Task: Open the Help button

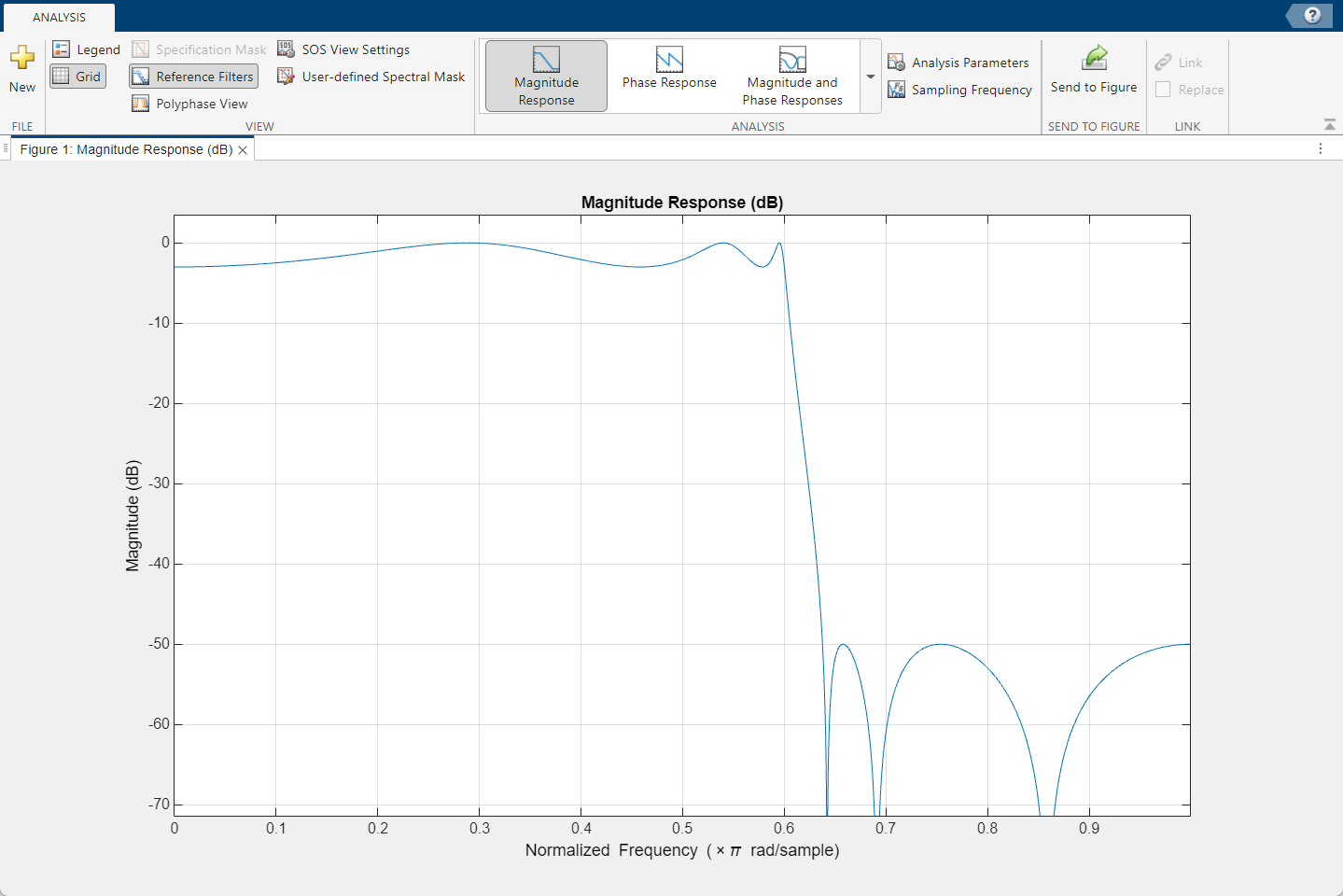Action: click(x=1310, y=15)
